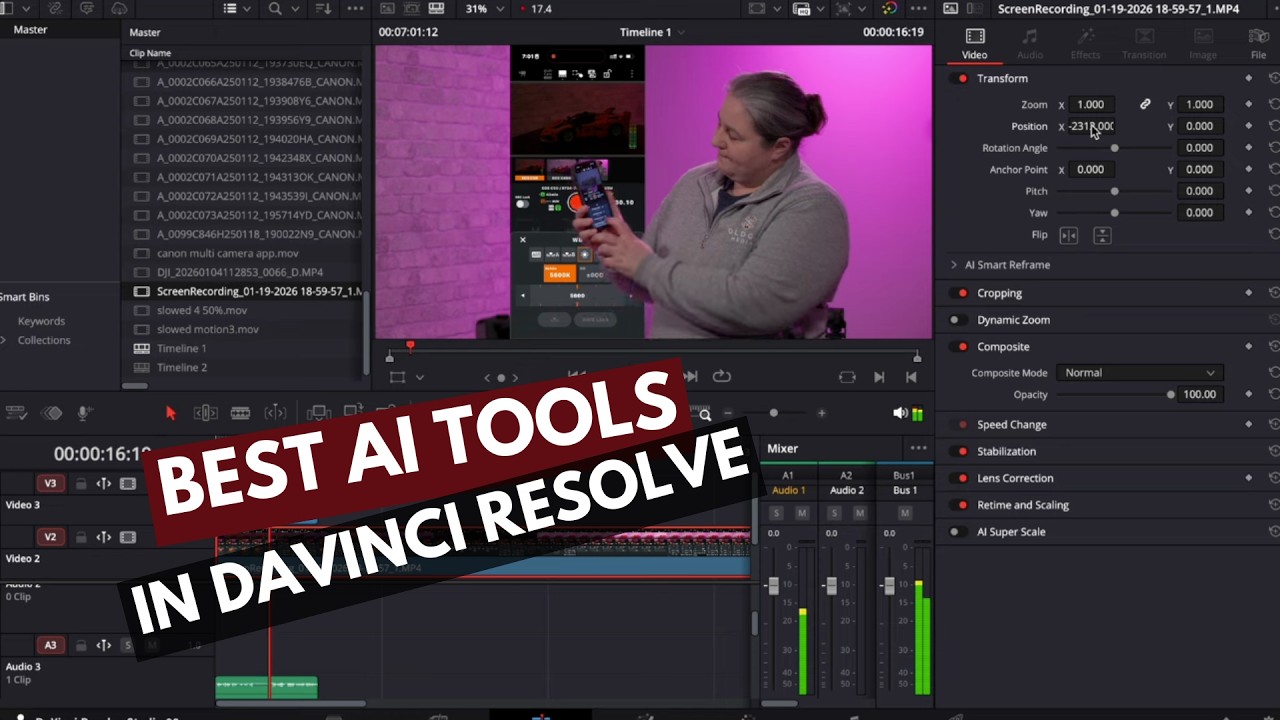Toggle the Zoom X/Y link icon
1280x720 pixels.
point(1145,104)
